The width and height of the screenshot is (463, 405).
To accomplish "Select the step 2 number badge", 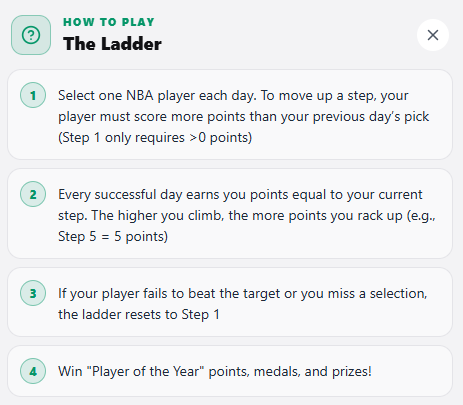I will 33,194.
